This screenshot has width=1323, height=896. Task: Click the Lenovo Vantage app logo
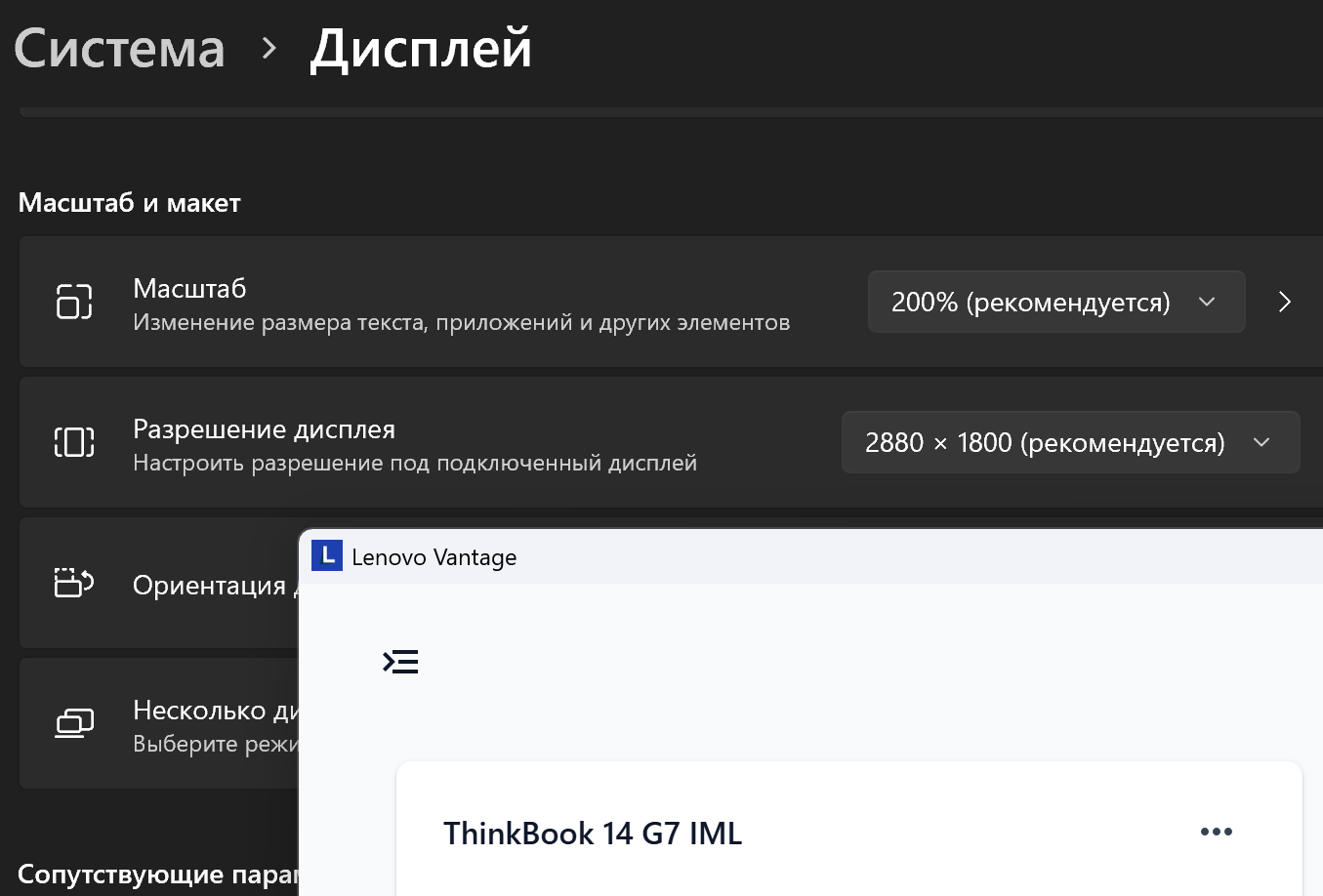tap(327, 555)
